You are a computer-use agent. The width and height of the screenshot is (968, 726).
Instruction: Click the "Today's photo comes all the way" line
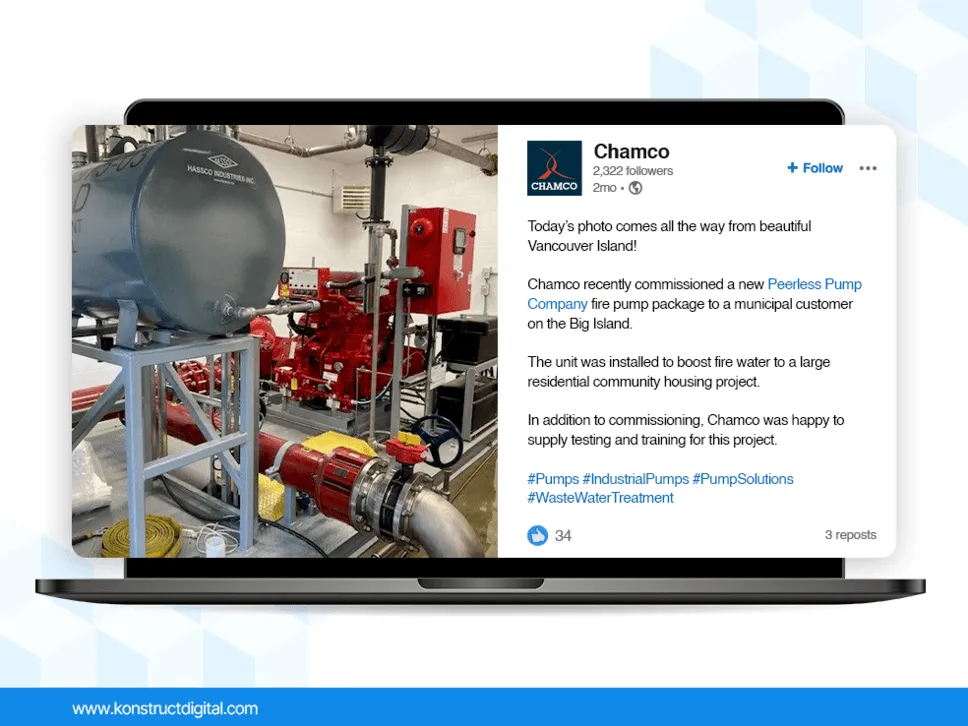[x=669, y=226]
